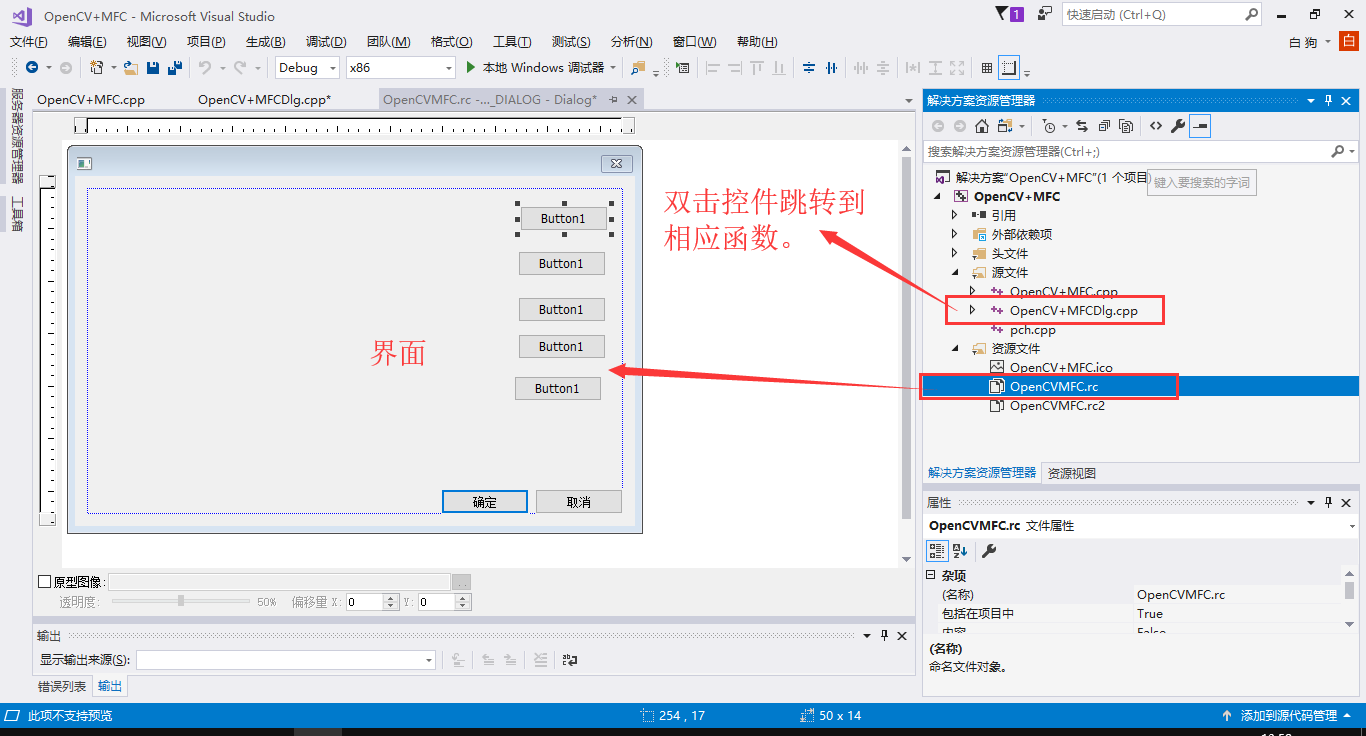Switch to the 错误列表 tab

tap(62, 686)
